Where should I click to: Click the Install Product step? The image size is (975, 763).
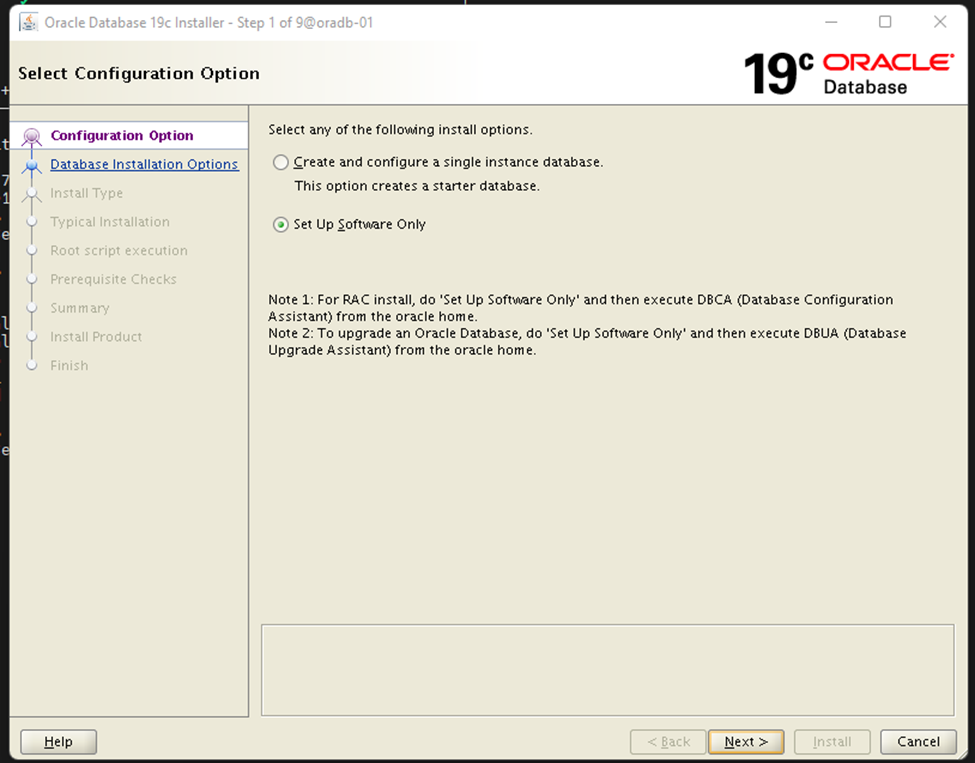coord(96,336)
